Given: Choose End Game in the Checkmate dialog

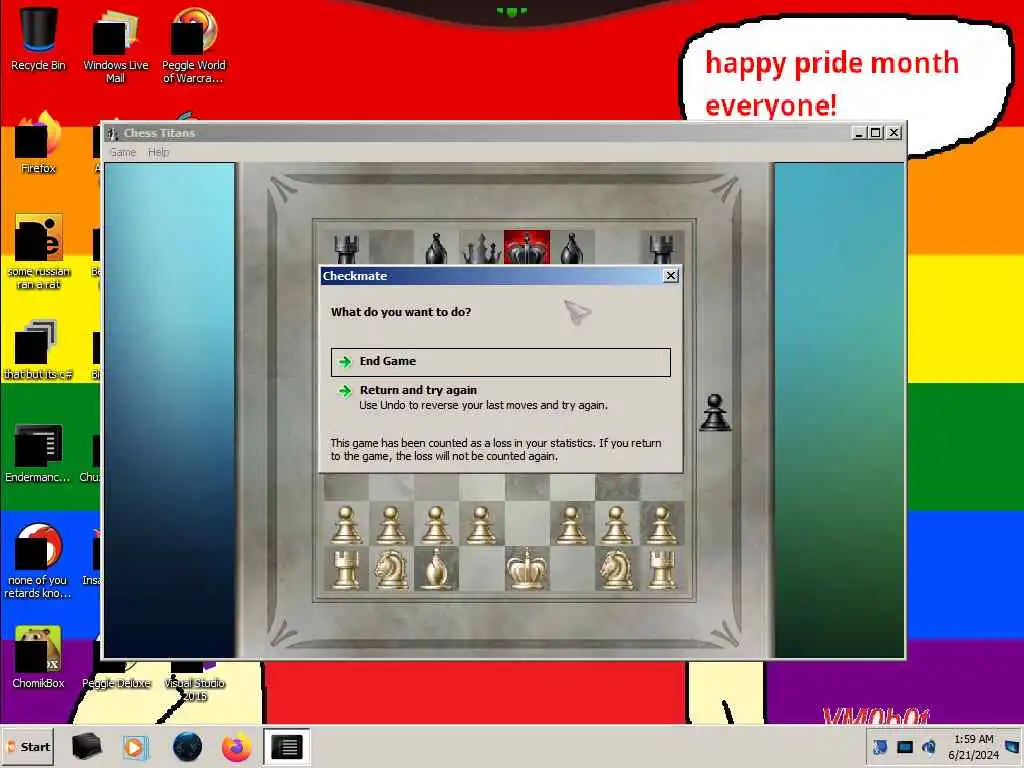Looking at the screenshot, I should 500,362.
